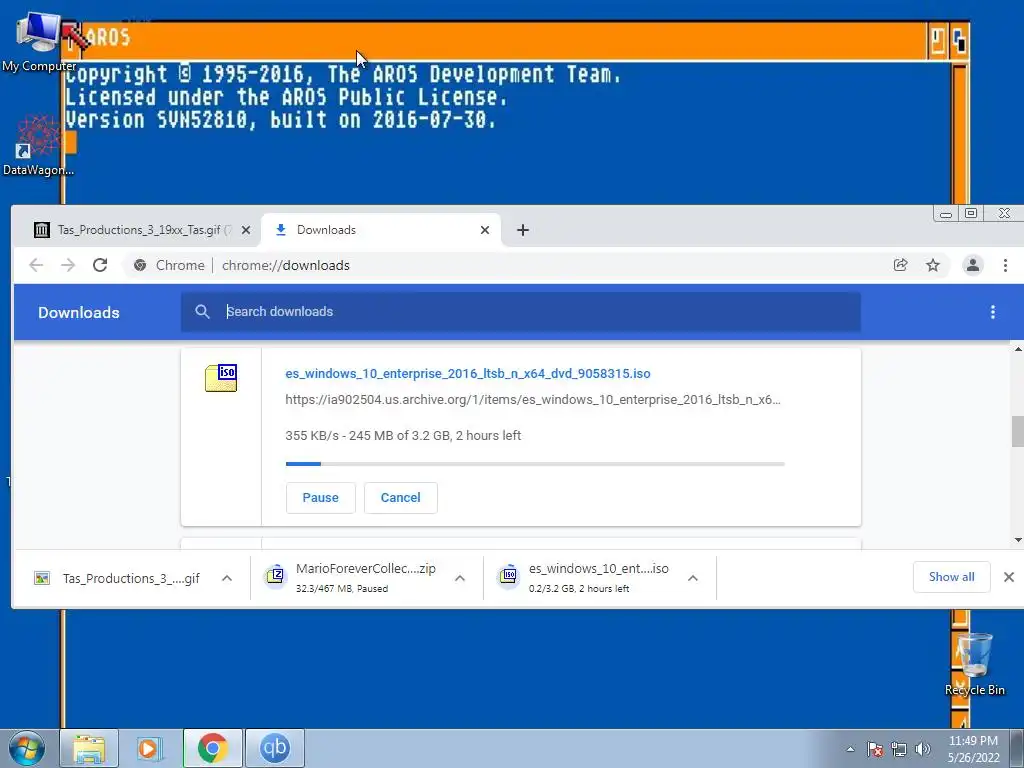Click the AROS window zoom gadget
This screenshot has width=1024, height=768.
(938, 41)
